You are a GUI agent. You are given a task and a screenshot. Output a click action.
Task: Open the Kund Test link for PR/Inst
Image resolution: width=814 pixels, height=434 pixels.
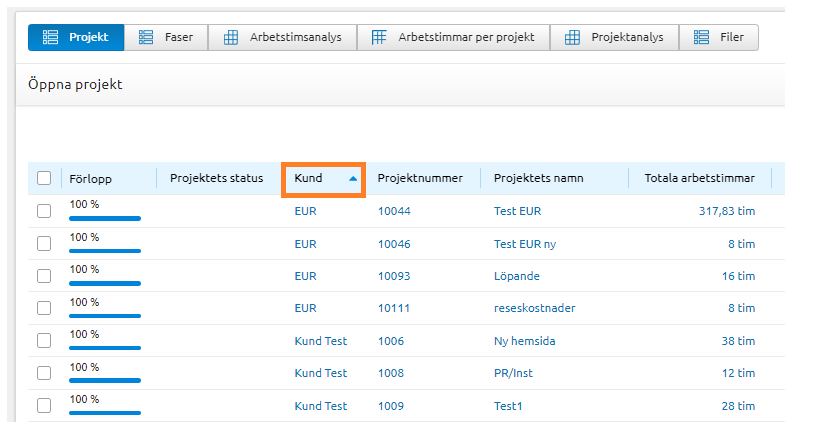(321, 373)
